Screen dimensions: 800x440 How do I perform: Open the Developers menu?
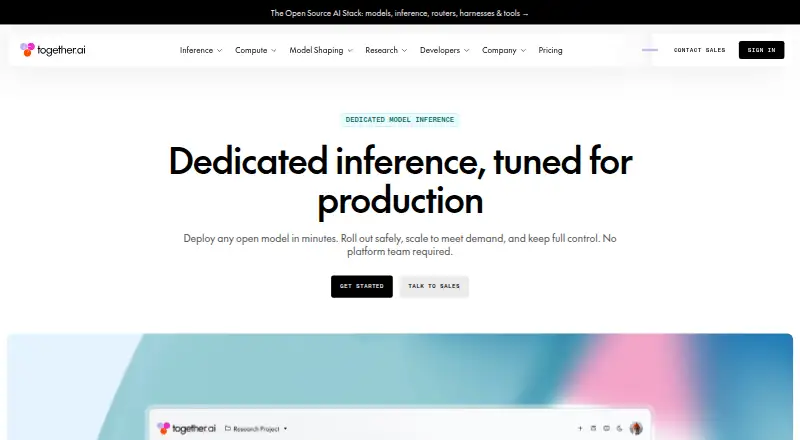[x=440, y=50]
